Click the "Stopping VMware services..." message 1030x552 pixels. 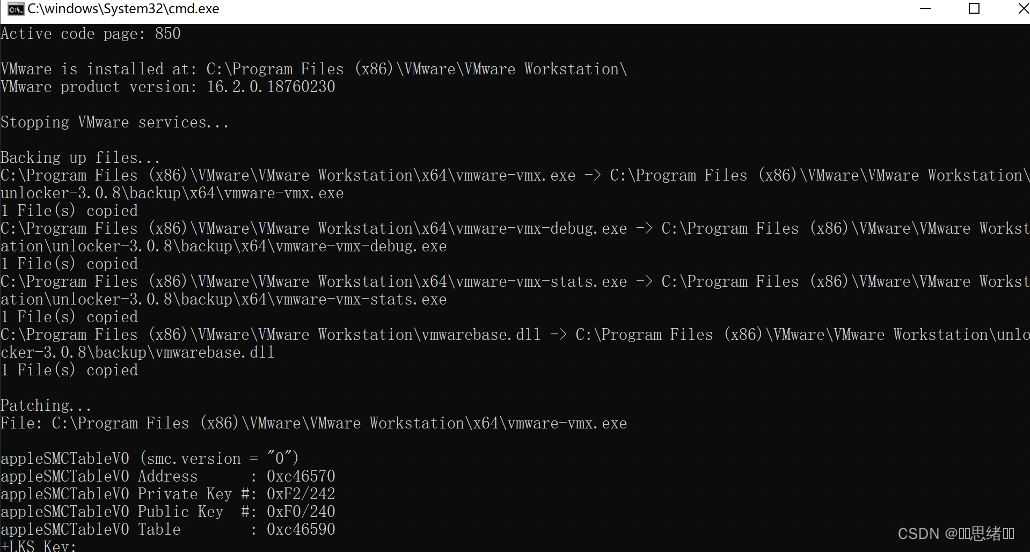(x=115, y=123)
